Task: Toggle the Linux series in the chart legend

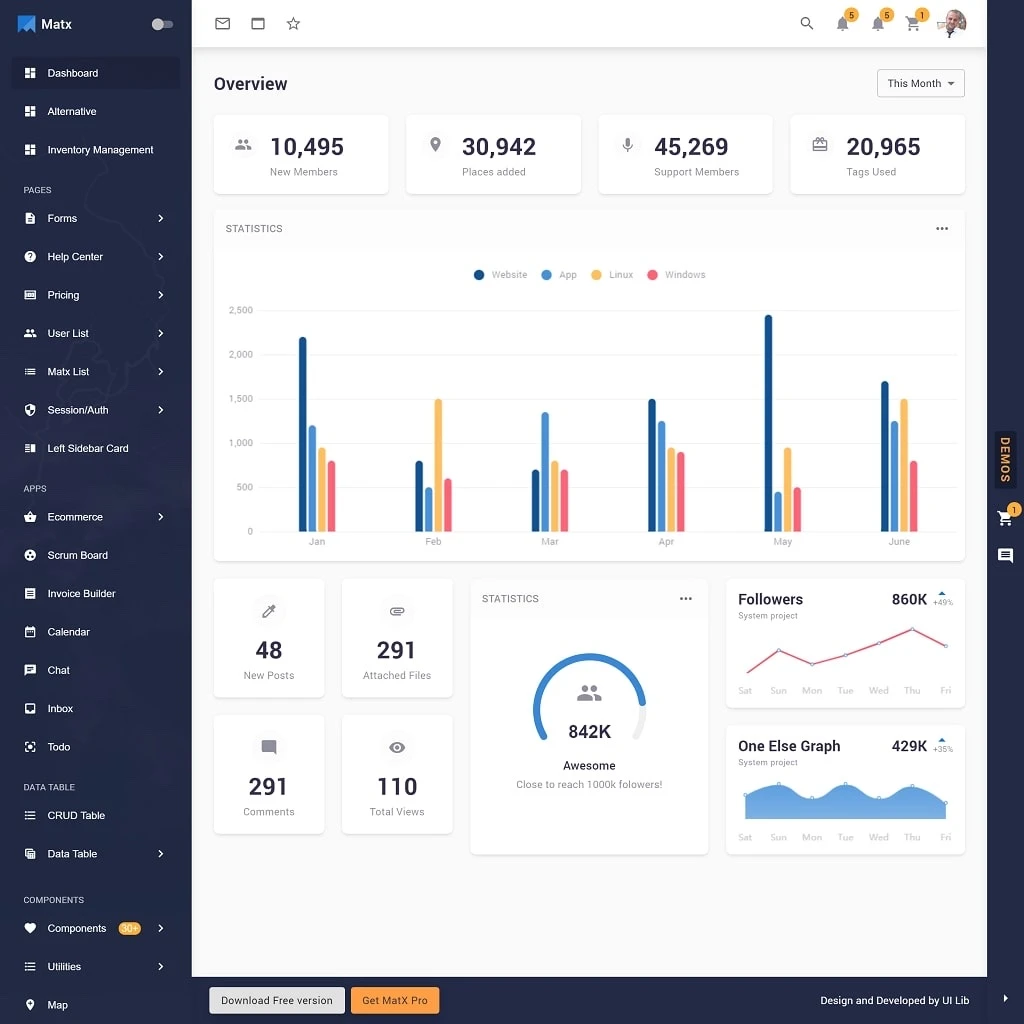Action: pyautogui.click(x=612, y=274)
